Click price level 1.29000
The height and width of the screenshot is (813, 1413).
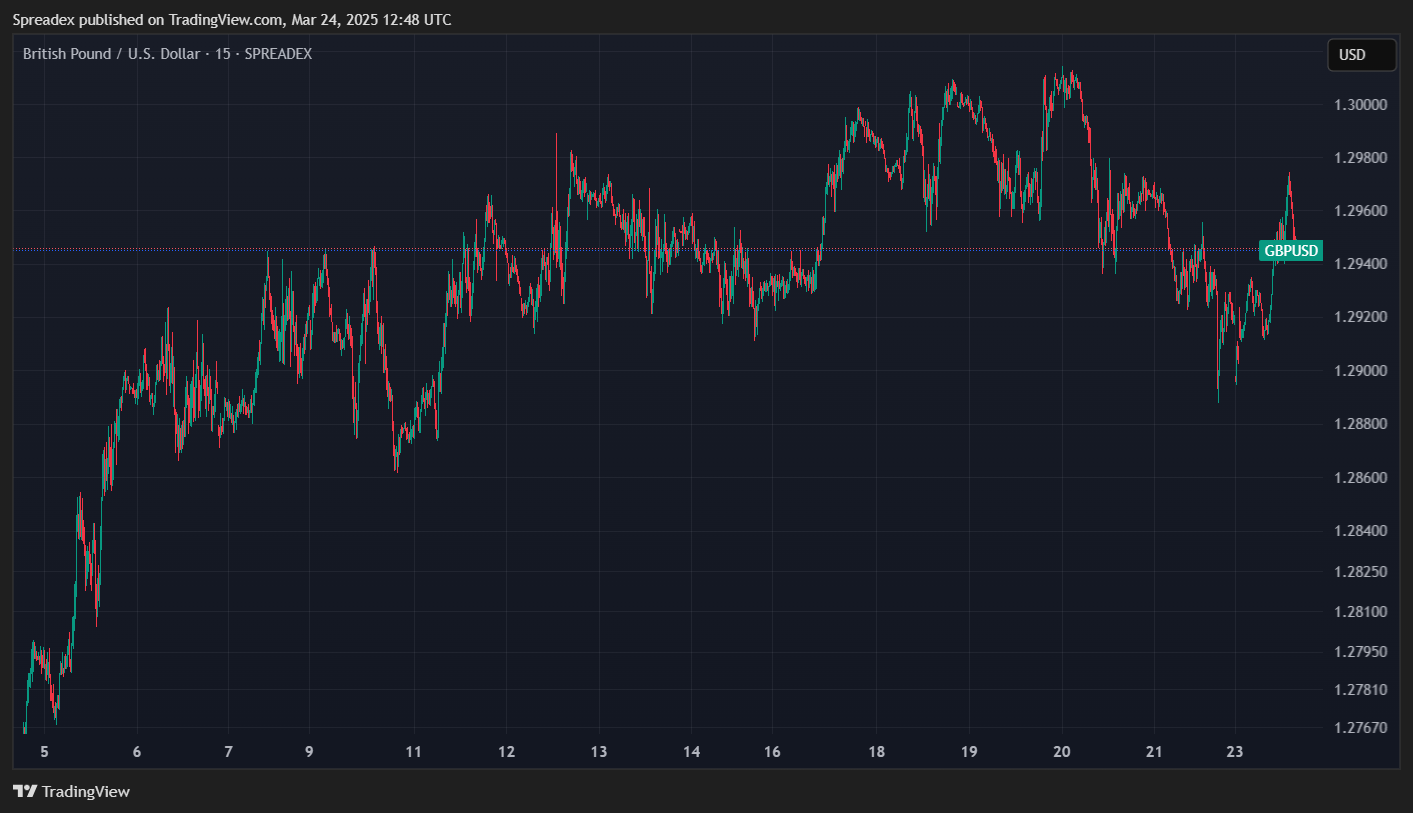(1360, 371)
